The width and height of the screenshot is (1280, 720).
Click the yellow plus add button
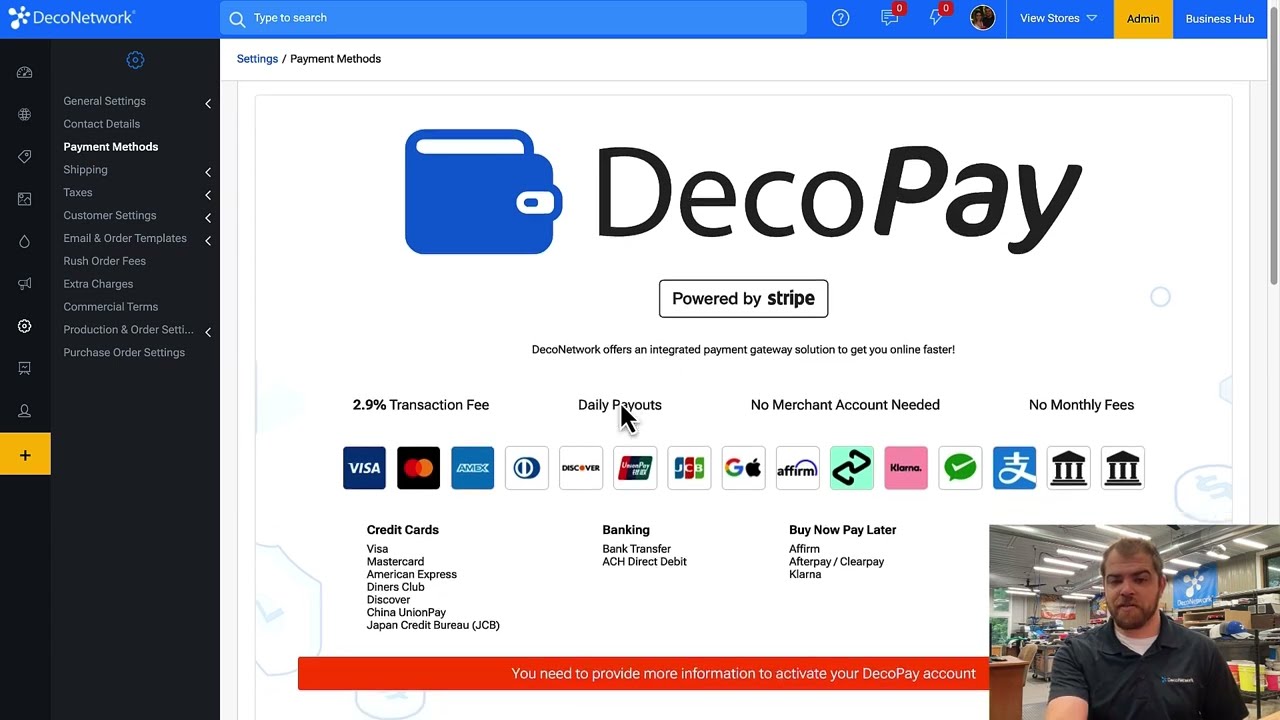point(25,455)
